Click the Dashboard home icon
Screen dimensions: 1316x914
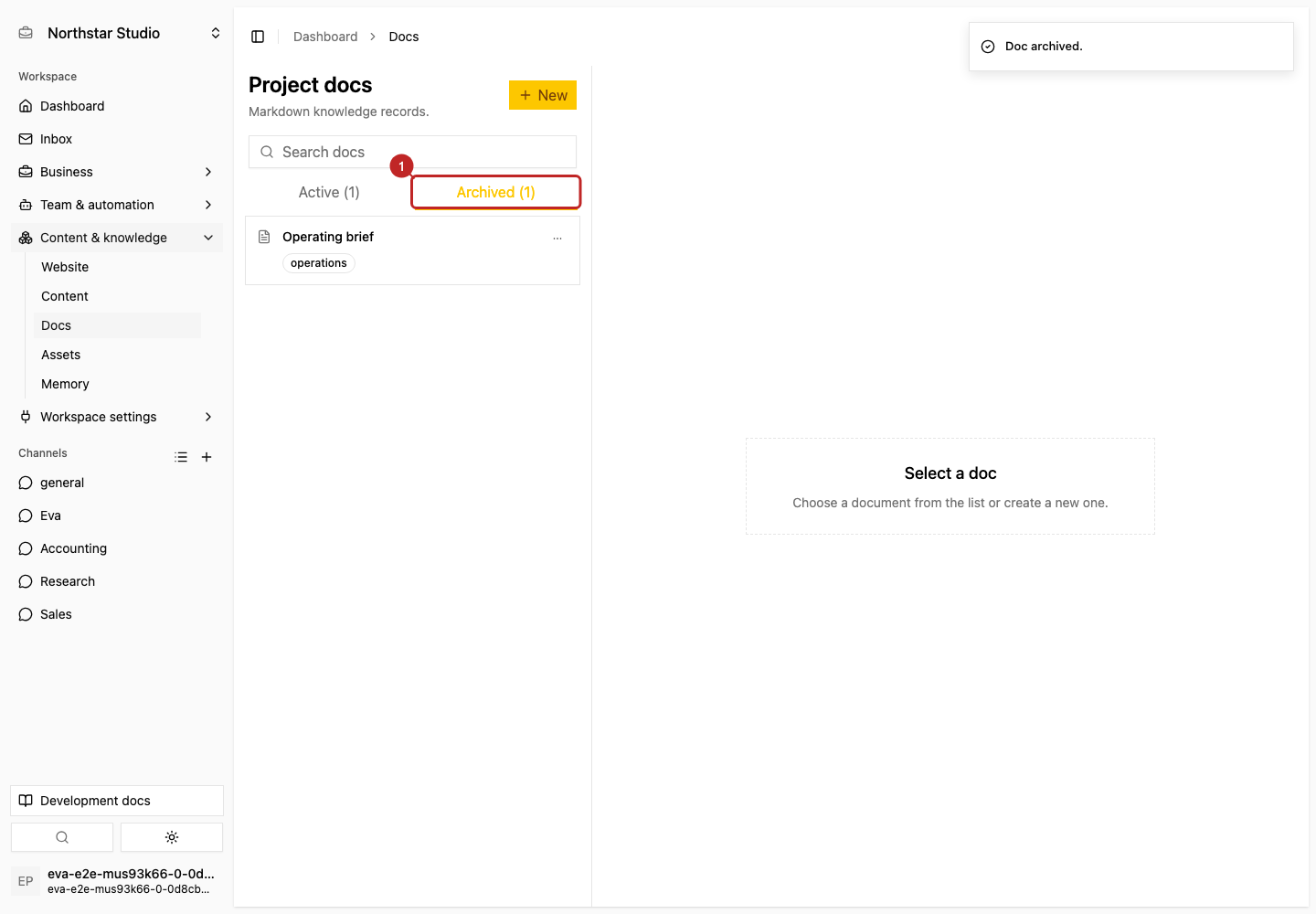point(26,106)
